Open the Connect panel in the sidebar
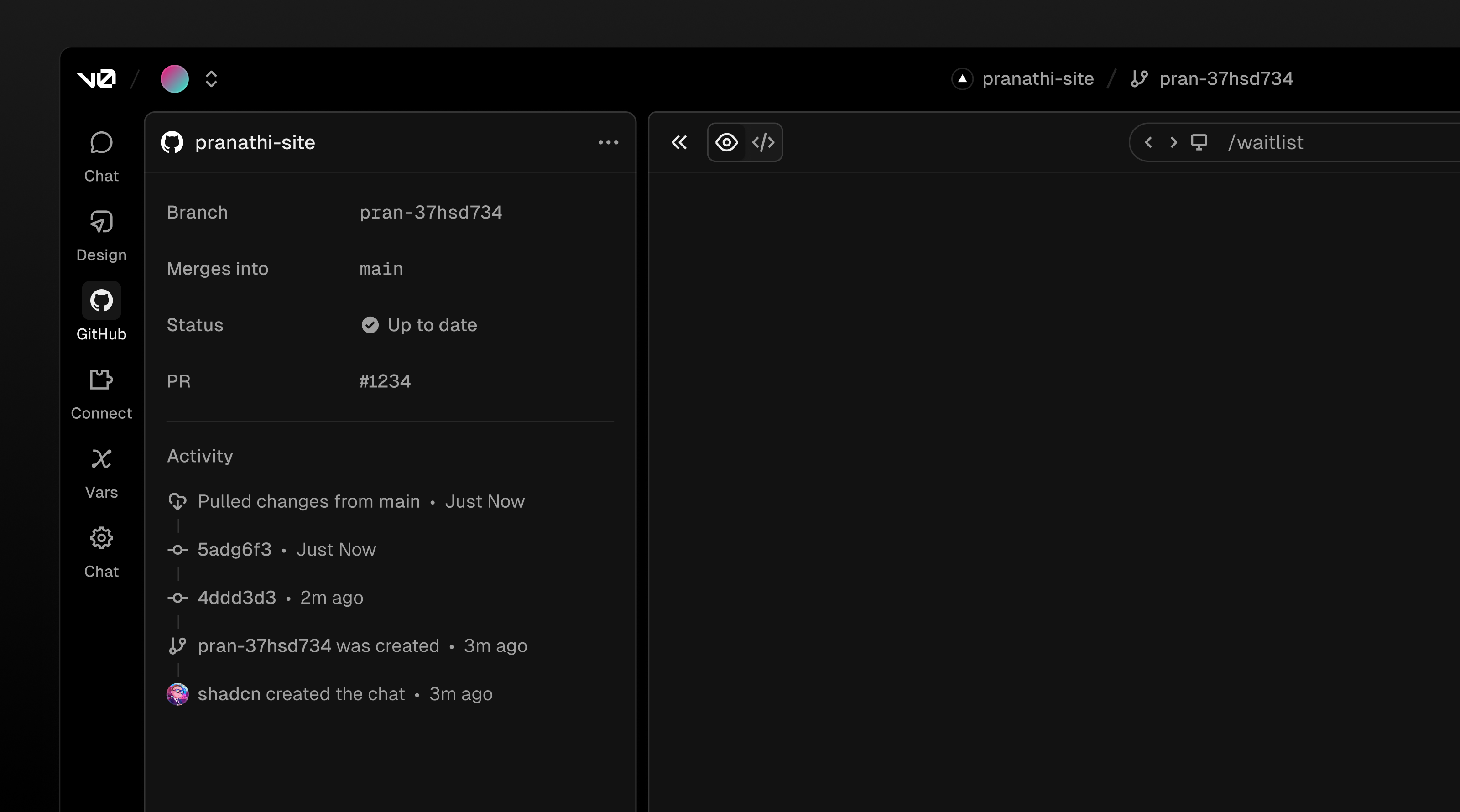The height and width of the screenshot is (812, 1460). click(101, 392)
